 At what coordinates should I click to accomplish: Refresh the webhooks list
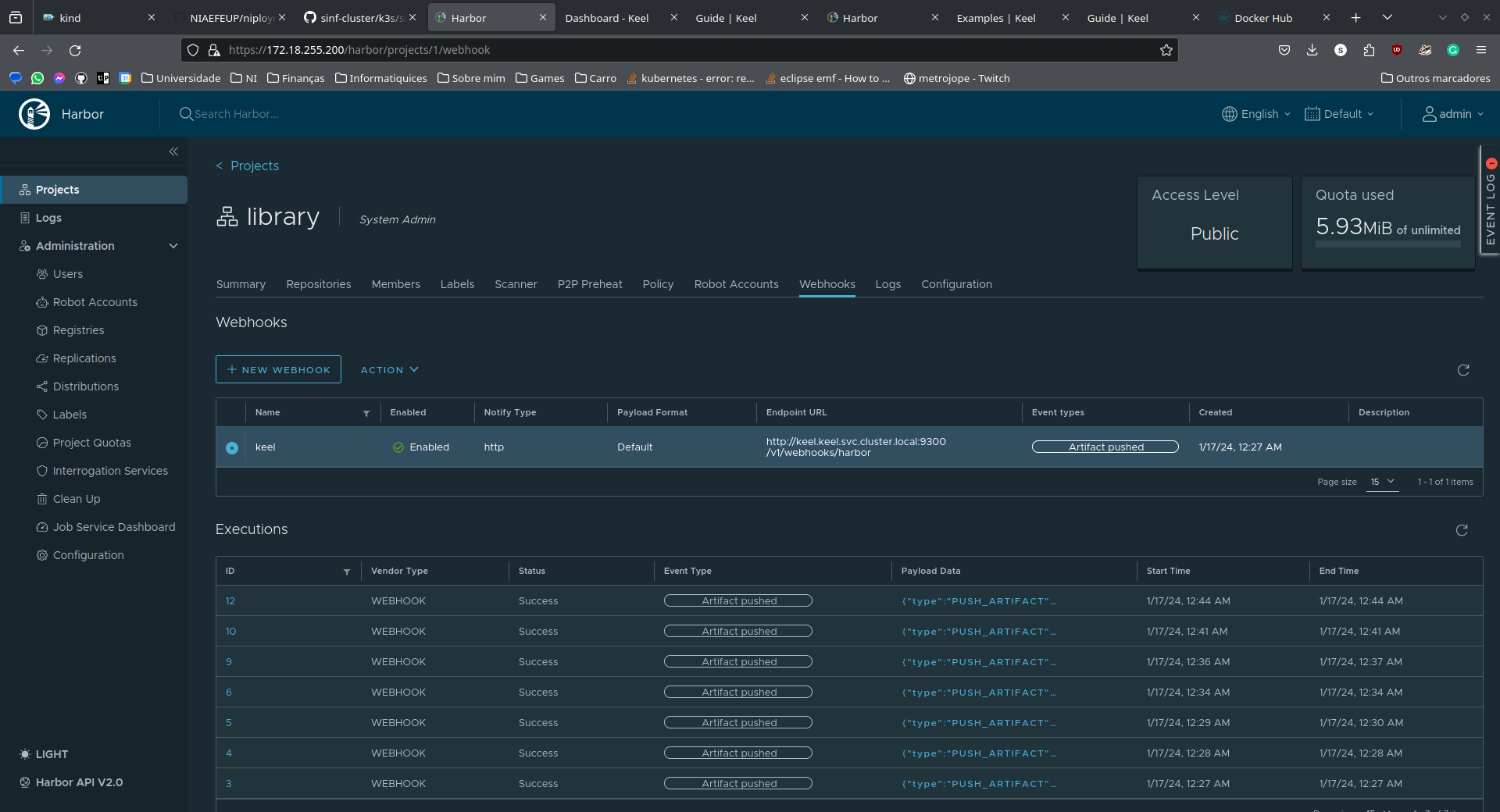coord(1463,370)
